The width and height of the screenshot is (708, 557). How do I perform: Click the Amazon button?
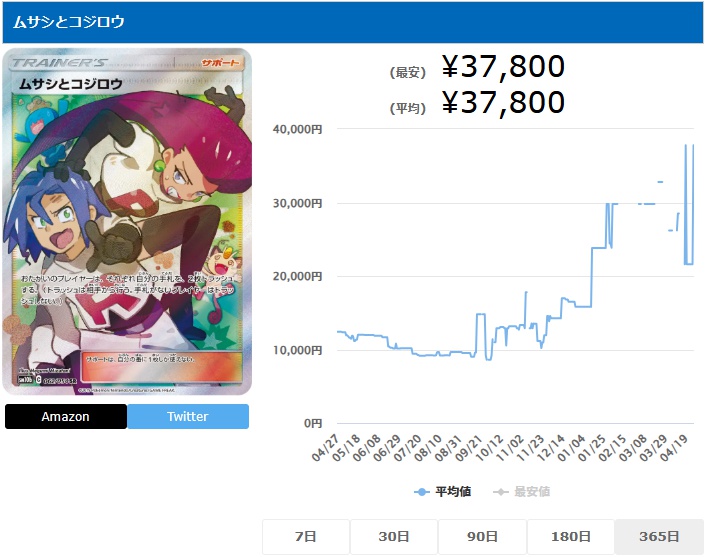point(65,416)
